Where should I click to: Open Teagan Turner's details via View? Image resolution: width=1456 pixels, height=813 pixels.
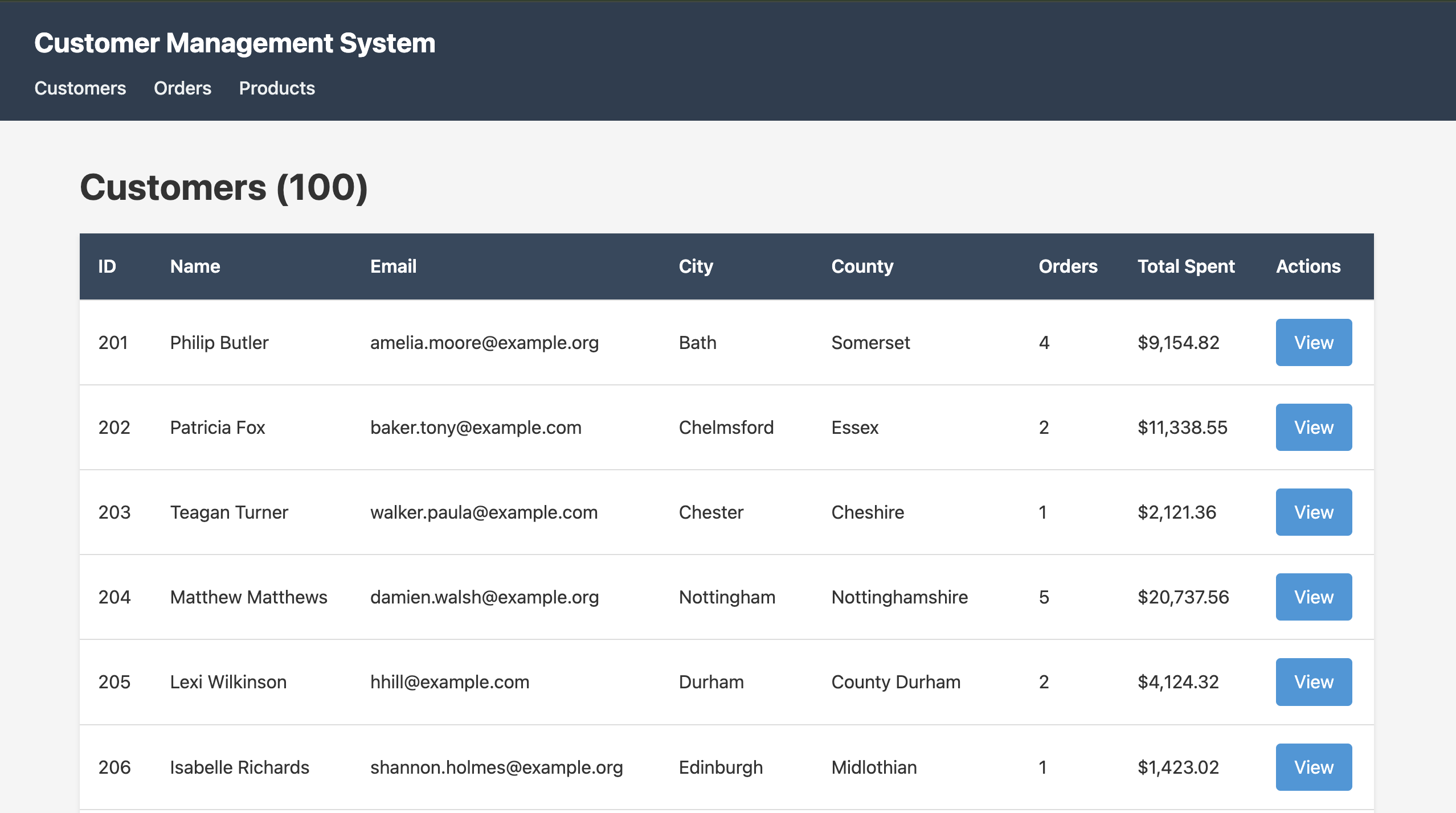coord(1313,512)
